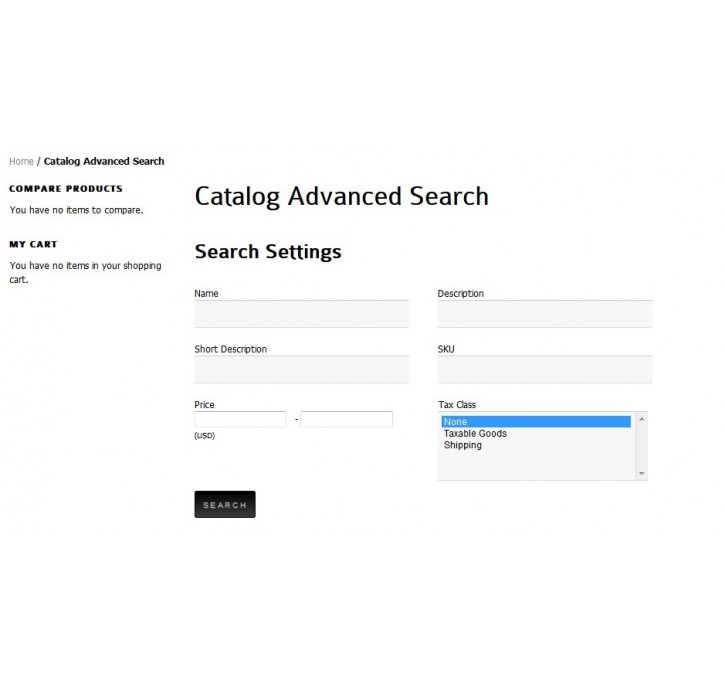Image resolution: width=725 pixels, height=680 pixels.
Task: Click inside the SKU input field
Action: pos(545,369)
